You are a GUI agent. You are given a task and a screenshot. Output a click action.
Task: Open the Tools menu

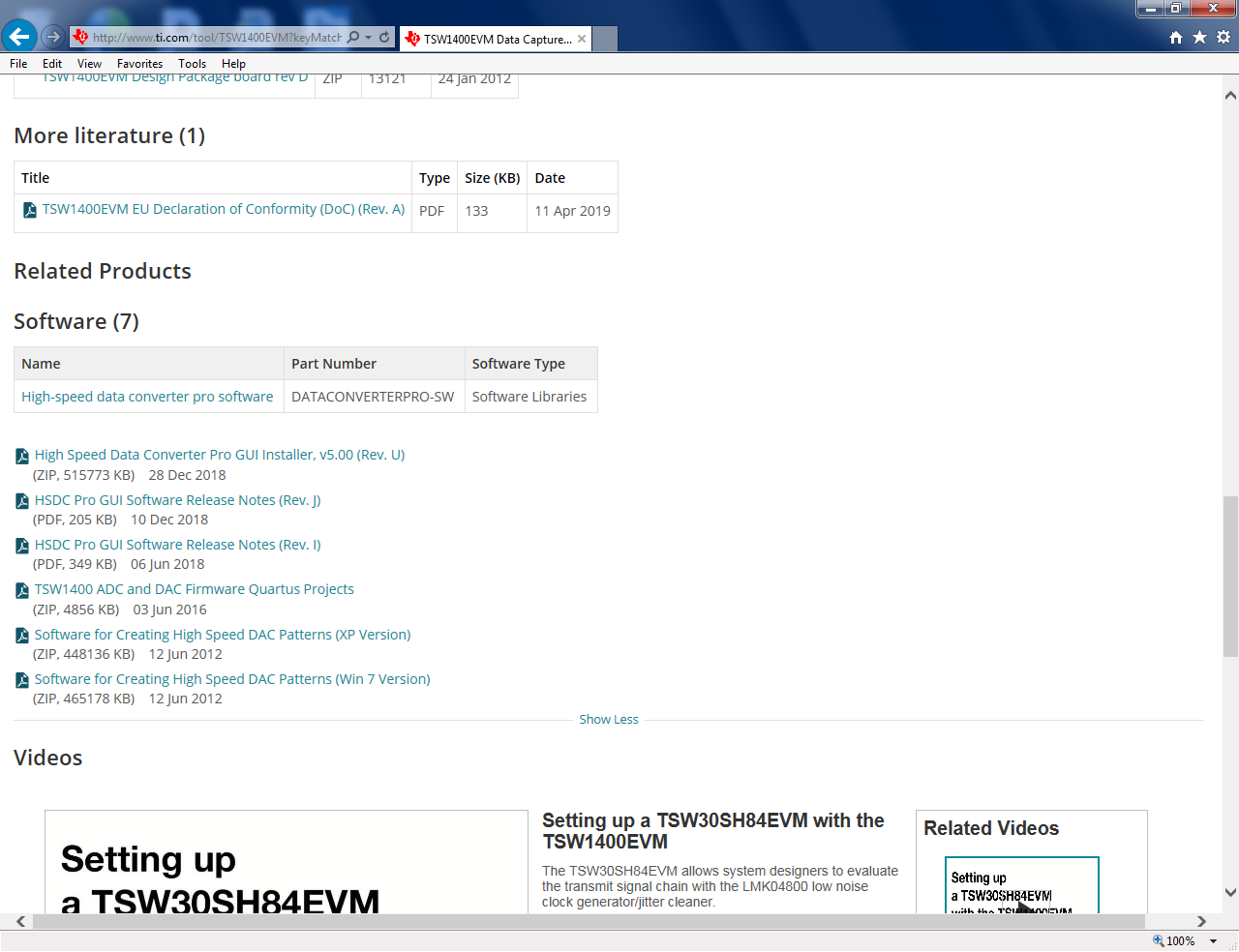192,63
